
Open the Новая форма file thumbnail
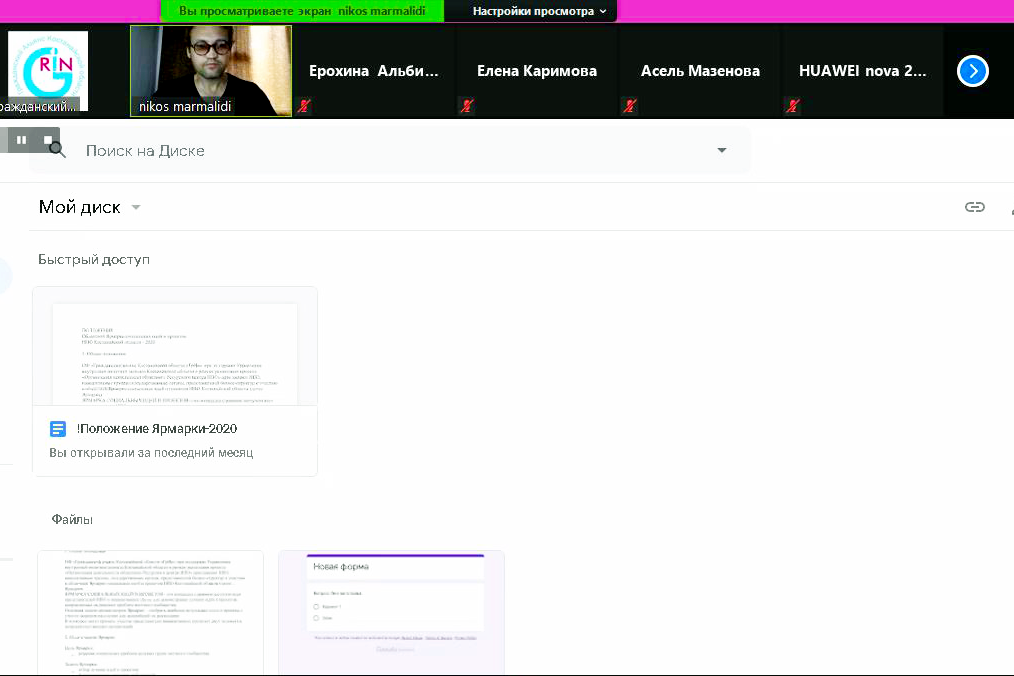tap(391, 612)
